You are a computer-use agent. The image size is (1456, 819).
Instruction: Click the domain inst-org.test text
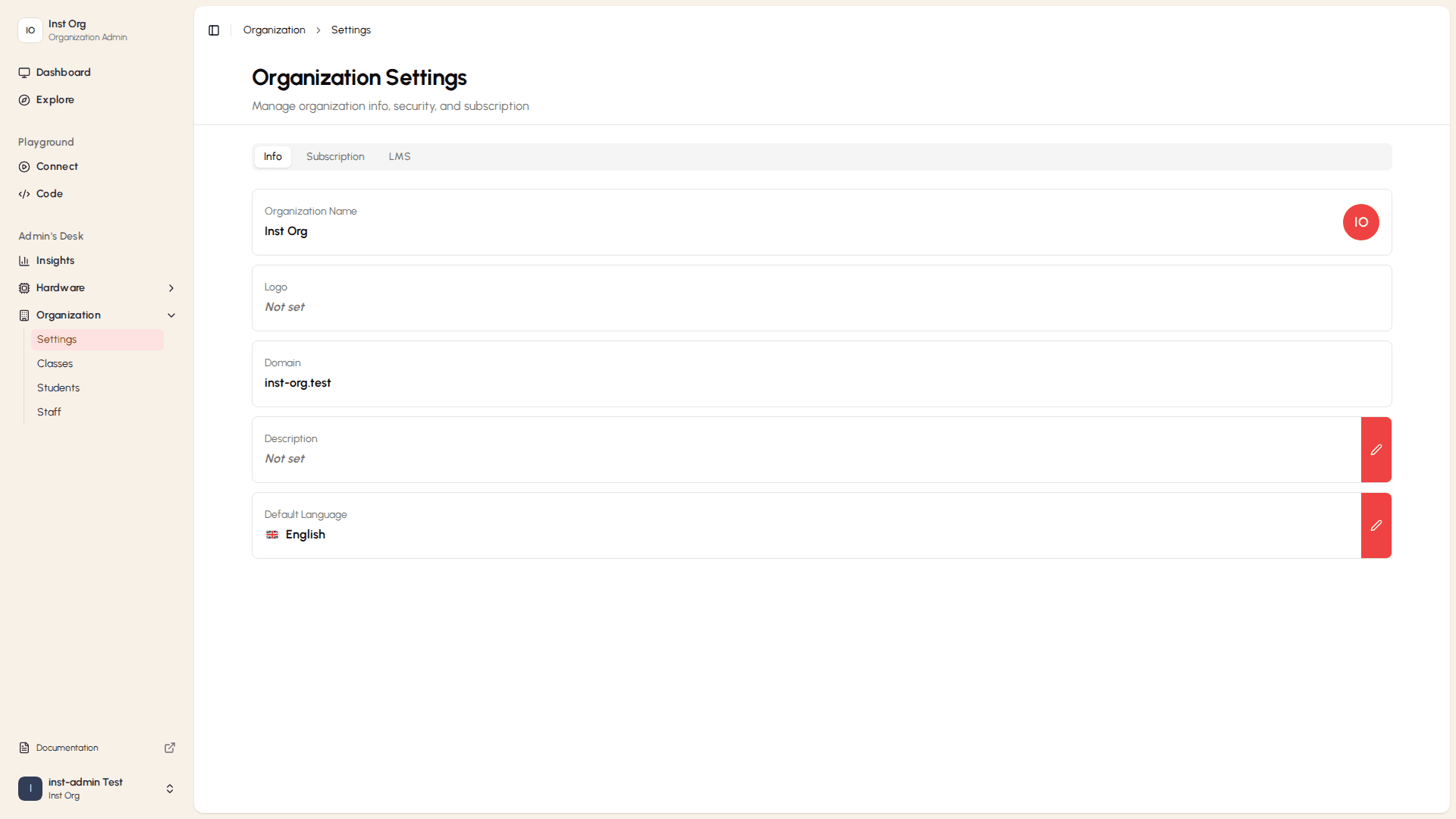pyautogui.click(x=298, y=383)
